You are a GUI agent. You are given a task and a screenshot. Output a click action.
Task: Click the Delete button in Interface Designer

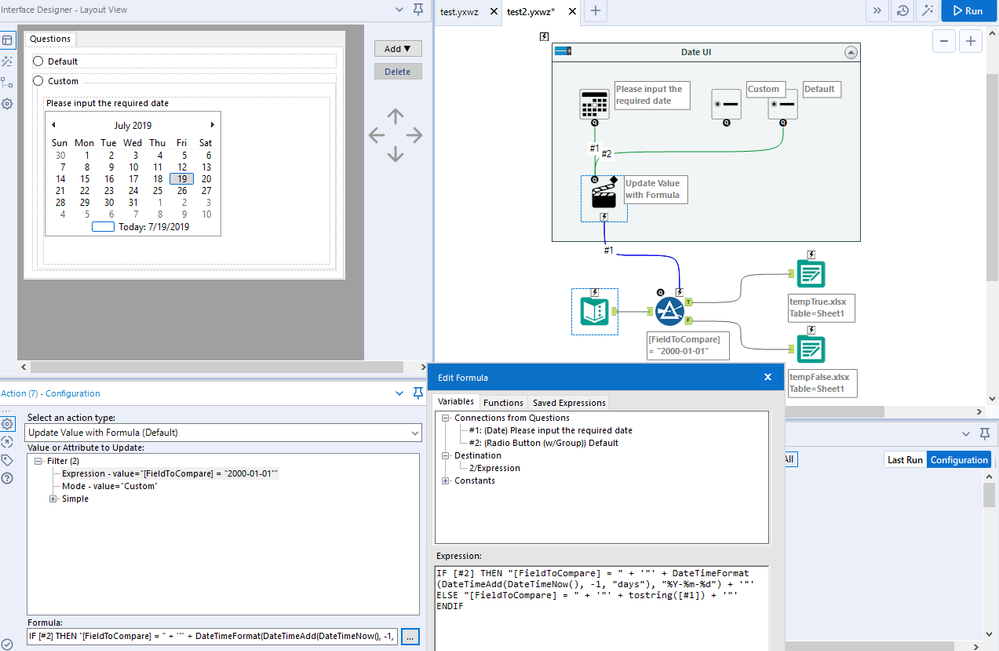[398, 71]
